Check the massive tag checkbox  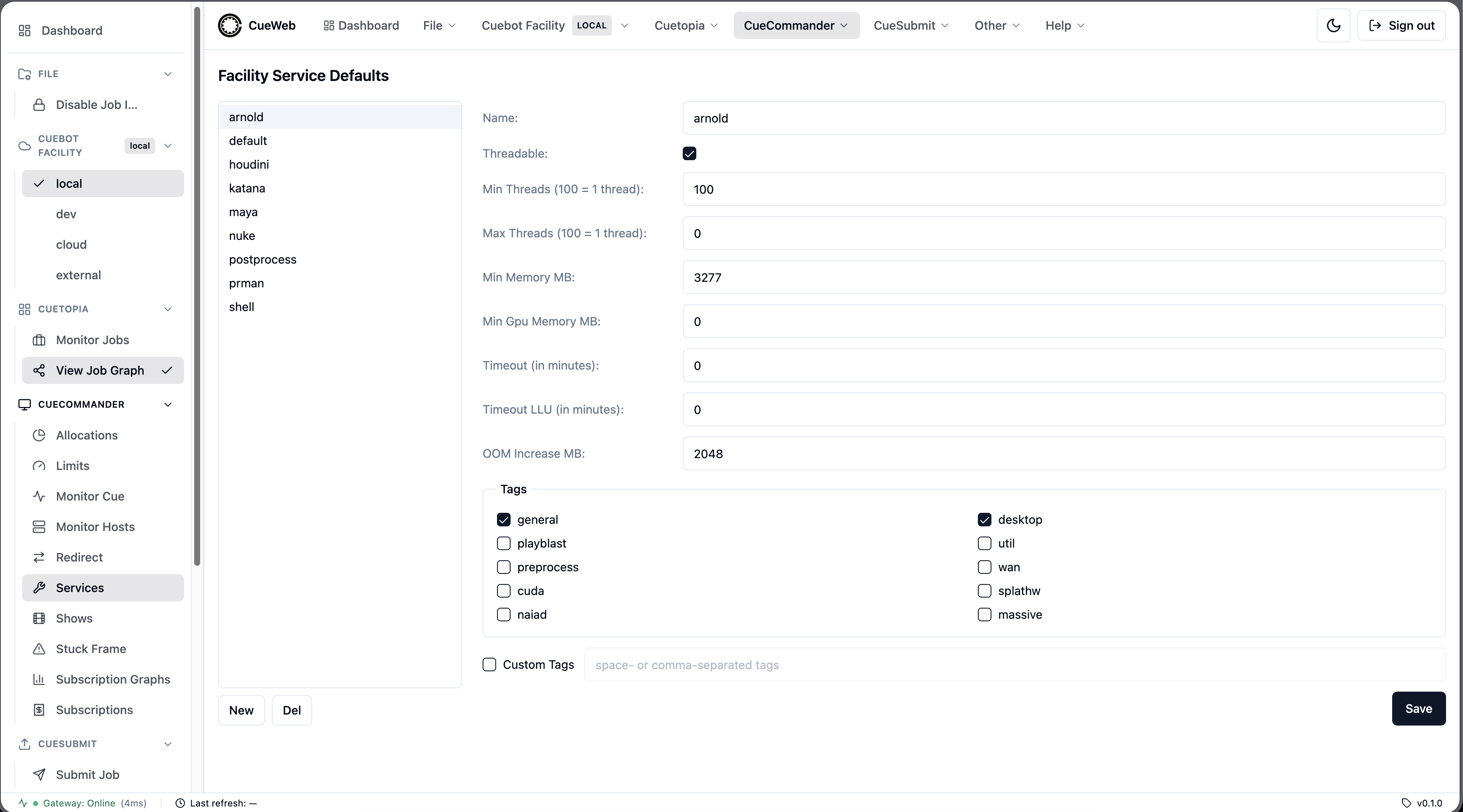click(985, 615)
